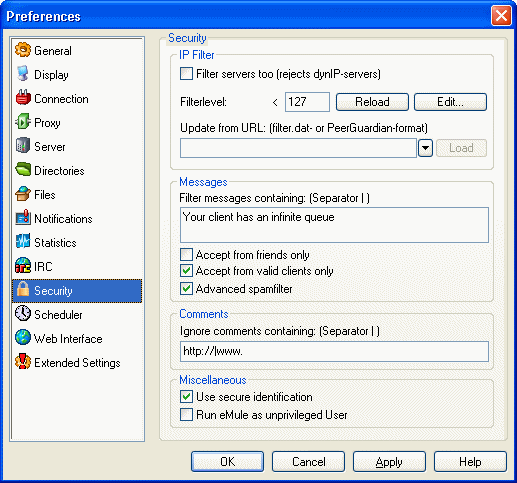Viewport: 517px width, 483px height.
Task: Go to the Notifications preferences page
Action: (x=63, y=219)
